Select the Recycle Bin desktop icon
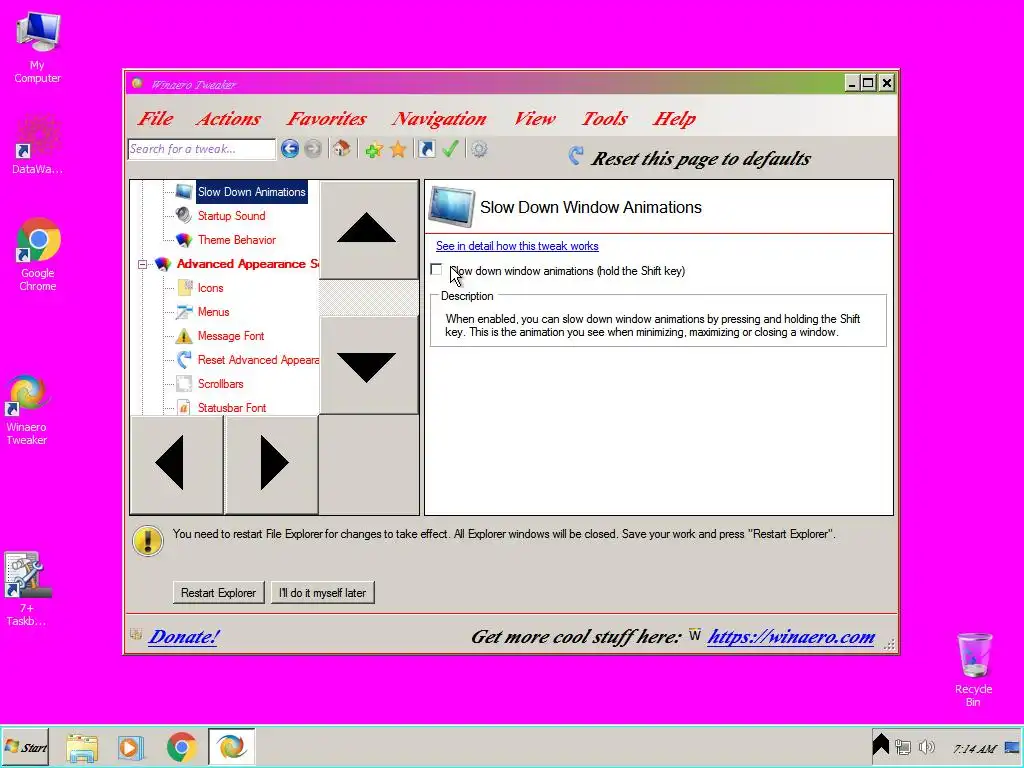This screenshot has width=1024, height=768. [974, 669]
